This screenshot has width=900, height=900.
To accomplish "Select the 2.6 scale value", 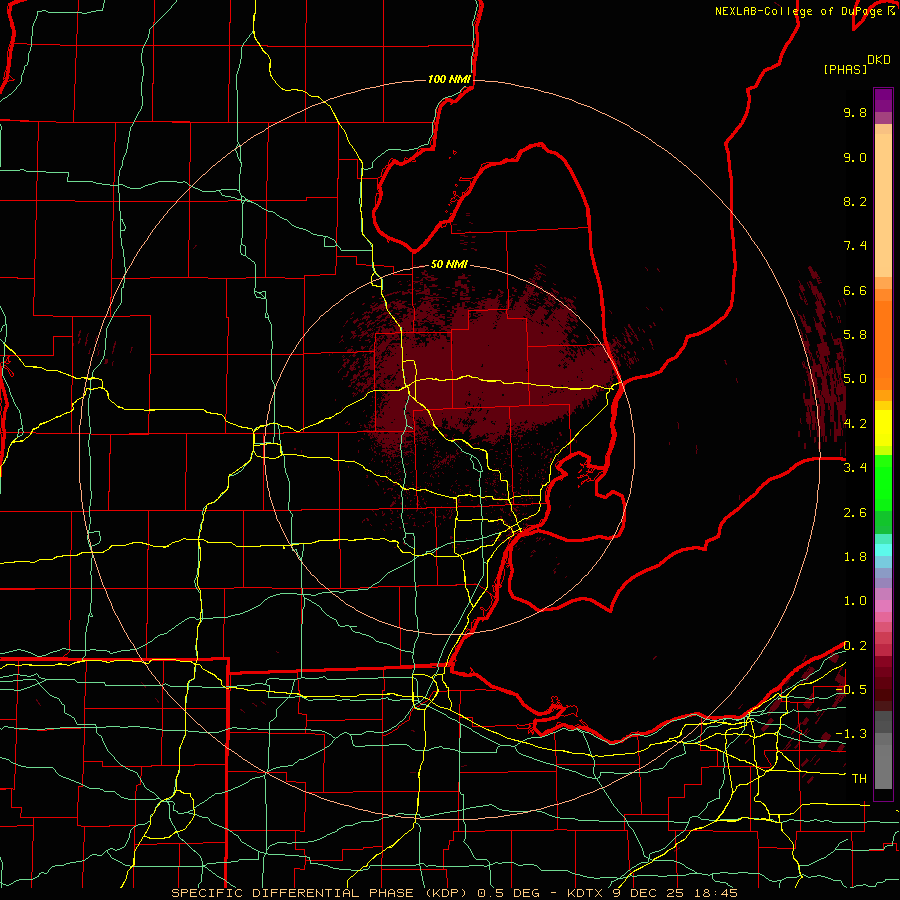I will coord(855,513).
